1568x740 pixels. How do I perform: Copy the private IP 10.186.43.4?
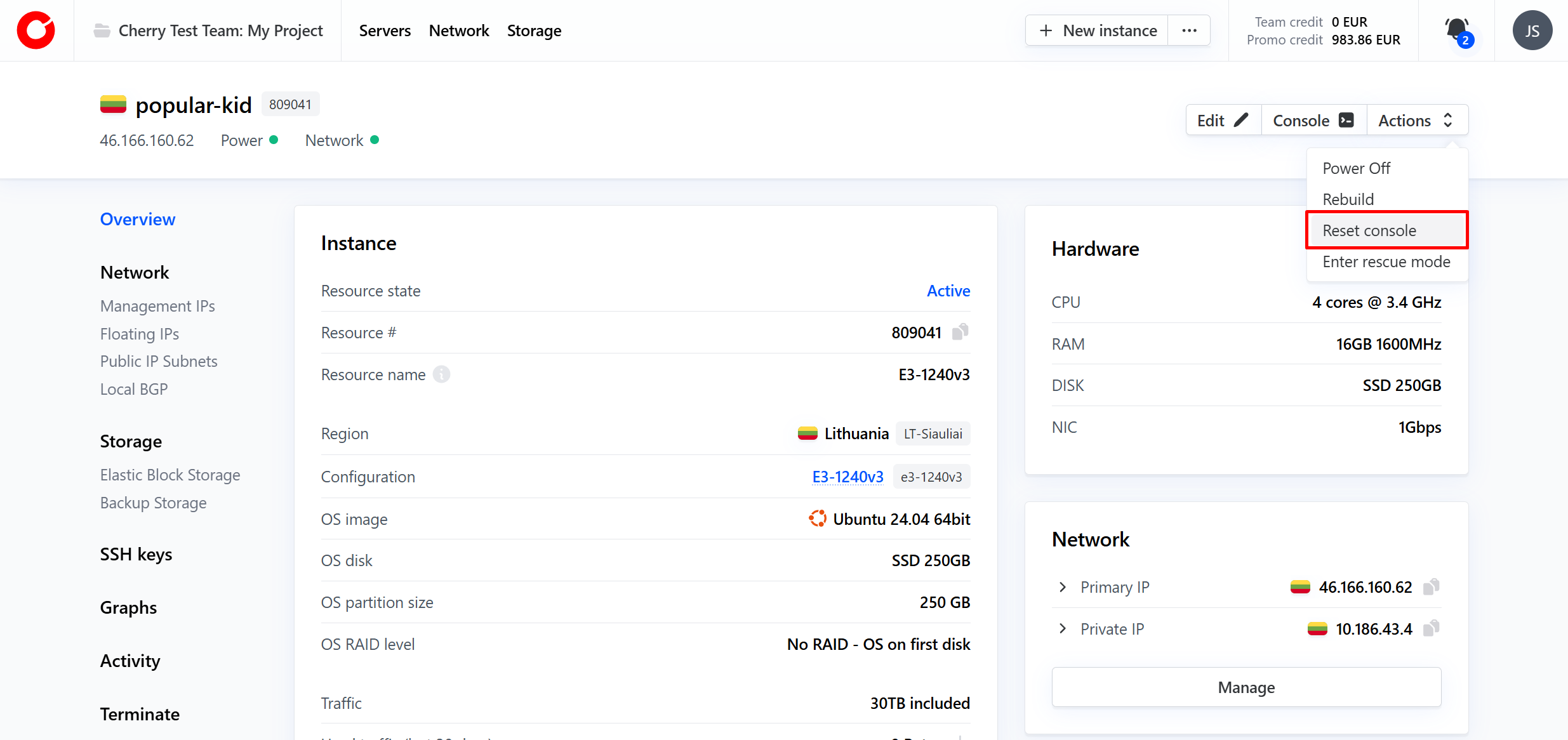coord(1431,629)
